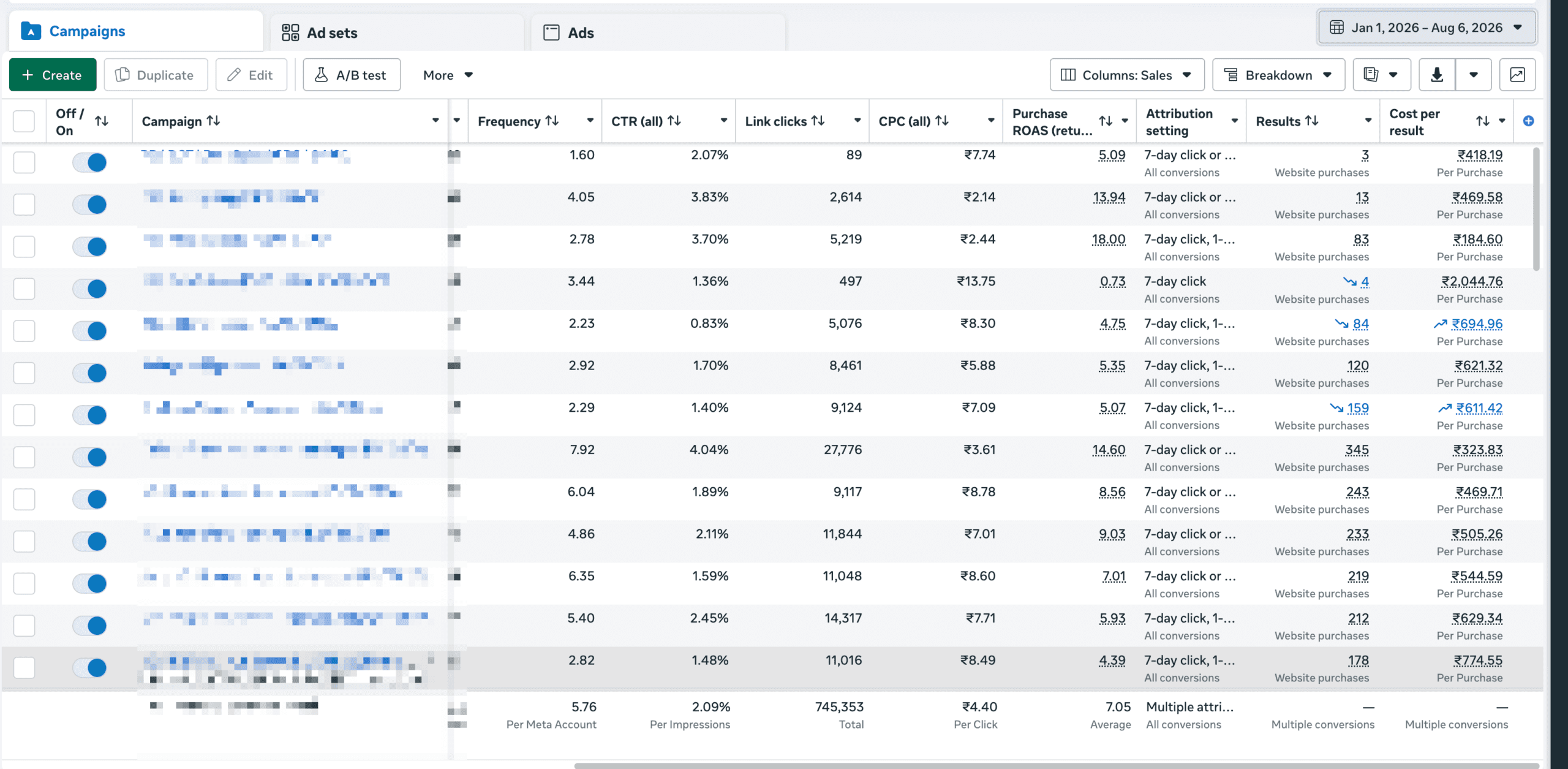
Task: Switch to the Ads tab
Action: (658, 32)
